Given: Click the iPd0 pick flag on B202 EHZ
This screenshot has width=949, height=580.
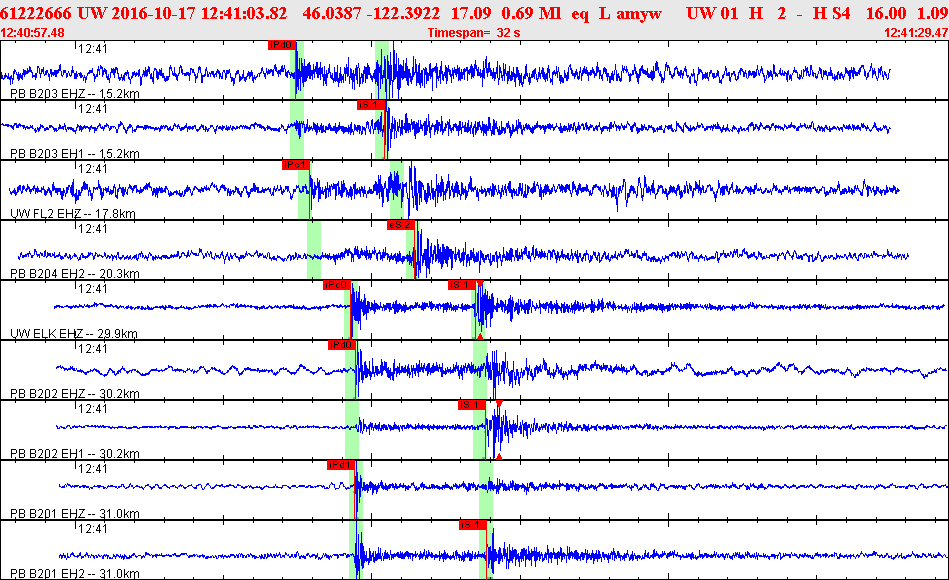Looking at the screenshot, I should 341,344.
